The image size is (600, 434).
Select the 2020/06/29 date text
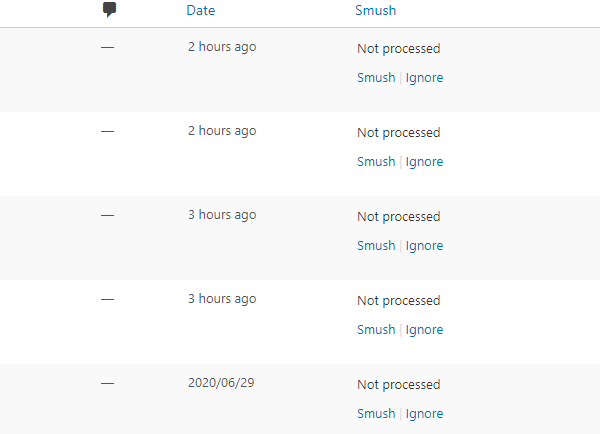pyautogui.click(x=221, y=383)
